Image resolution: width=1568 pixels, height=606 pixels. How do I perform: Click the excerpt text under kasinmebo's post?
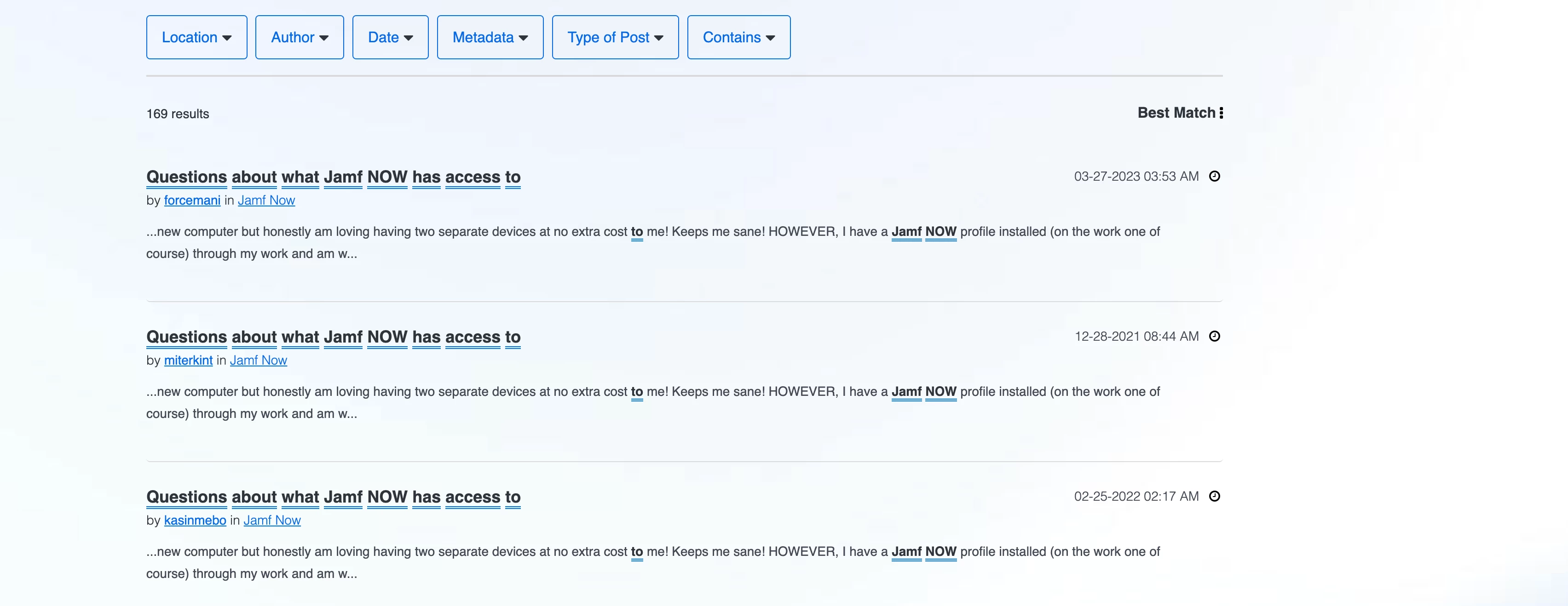pos(653,563)
